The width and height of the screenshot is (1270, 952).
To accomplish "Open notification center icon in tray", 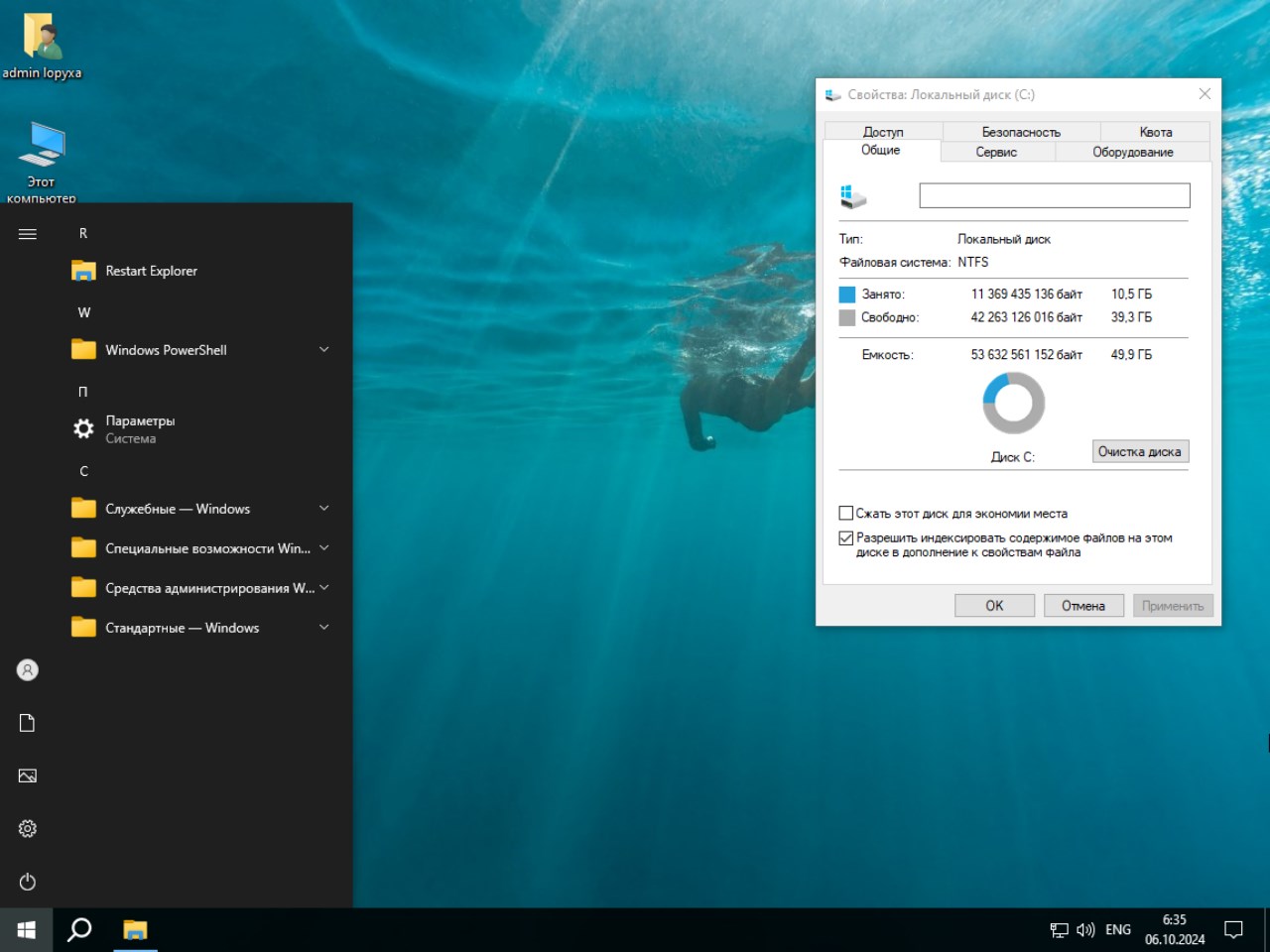I will coord(1233,929).
